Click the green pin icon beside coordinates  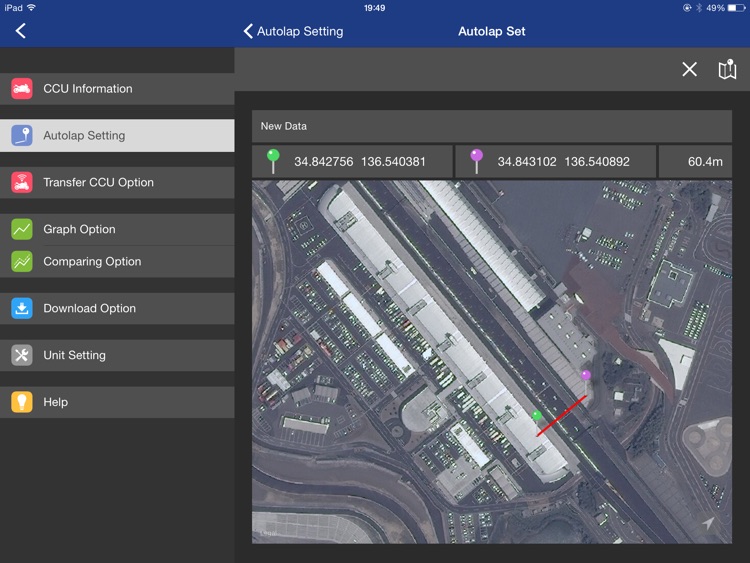(x=273, y=161)
